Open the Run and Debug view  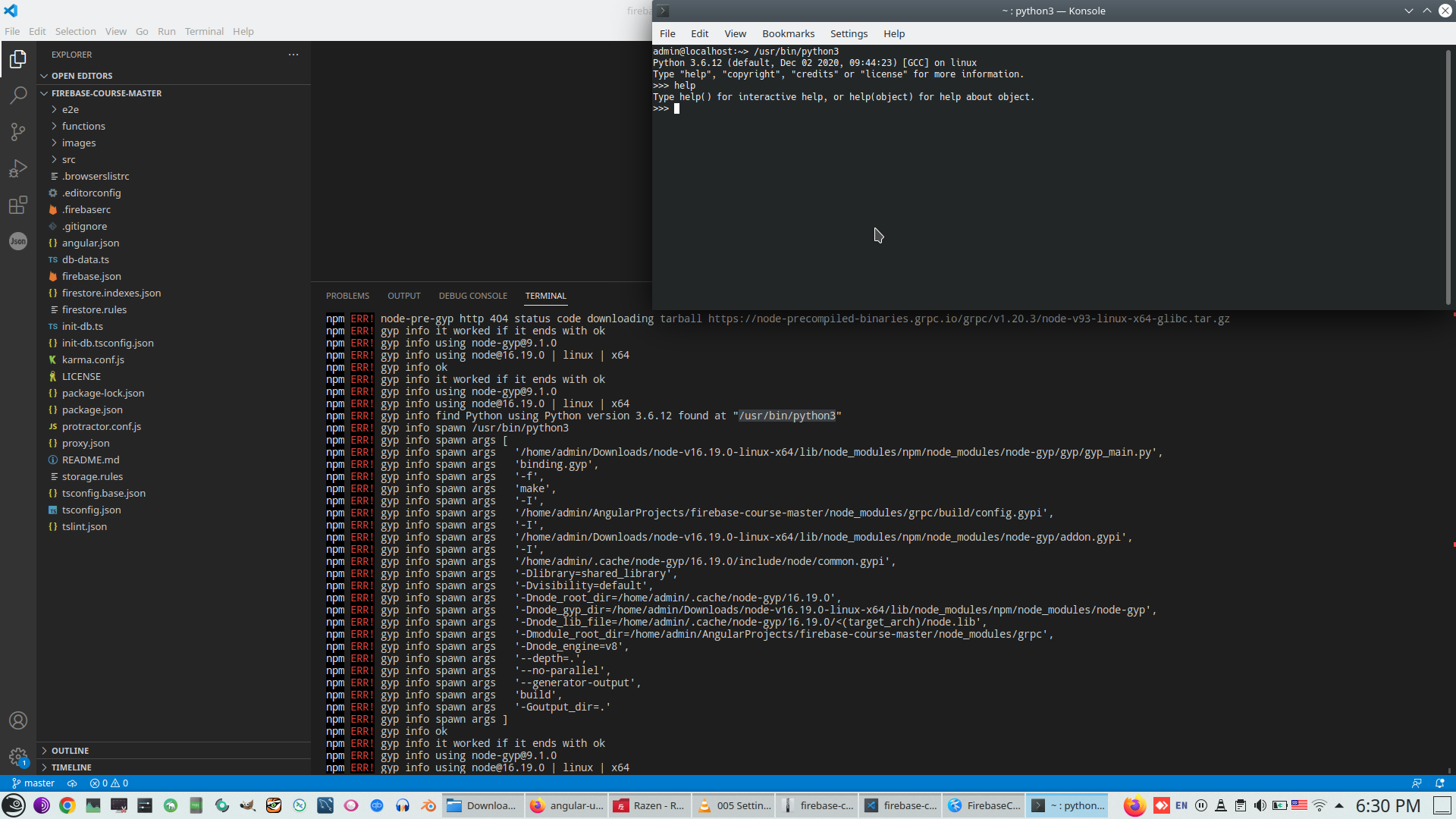pyautogui.click(x=18, y=168)
